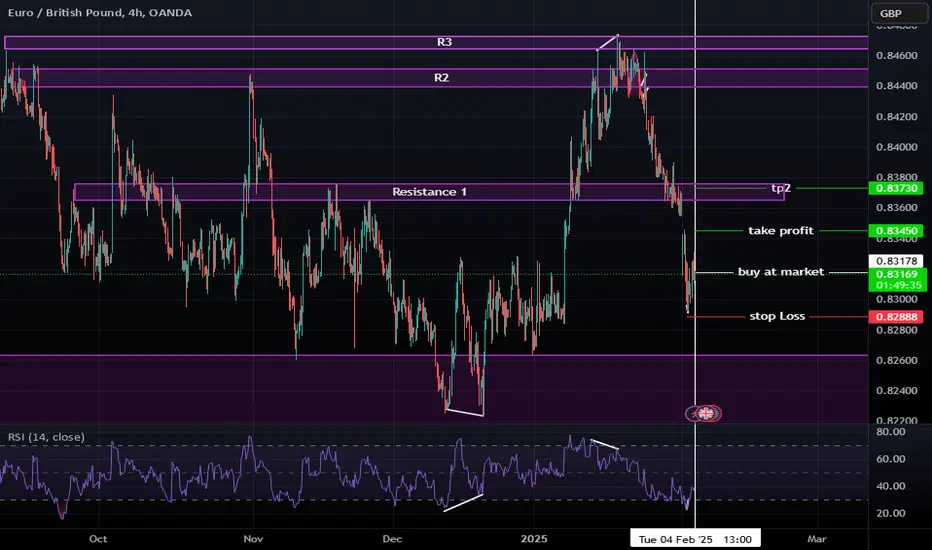Click the buy at market label
The height and width of the screenshot is (550, 932).
[781, 272]
